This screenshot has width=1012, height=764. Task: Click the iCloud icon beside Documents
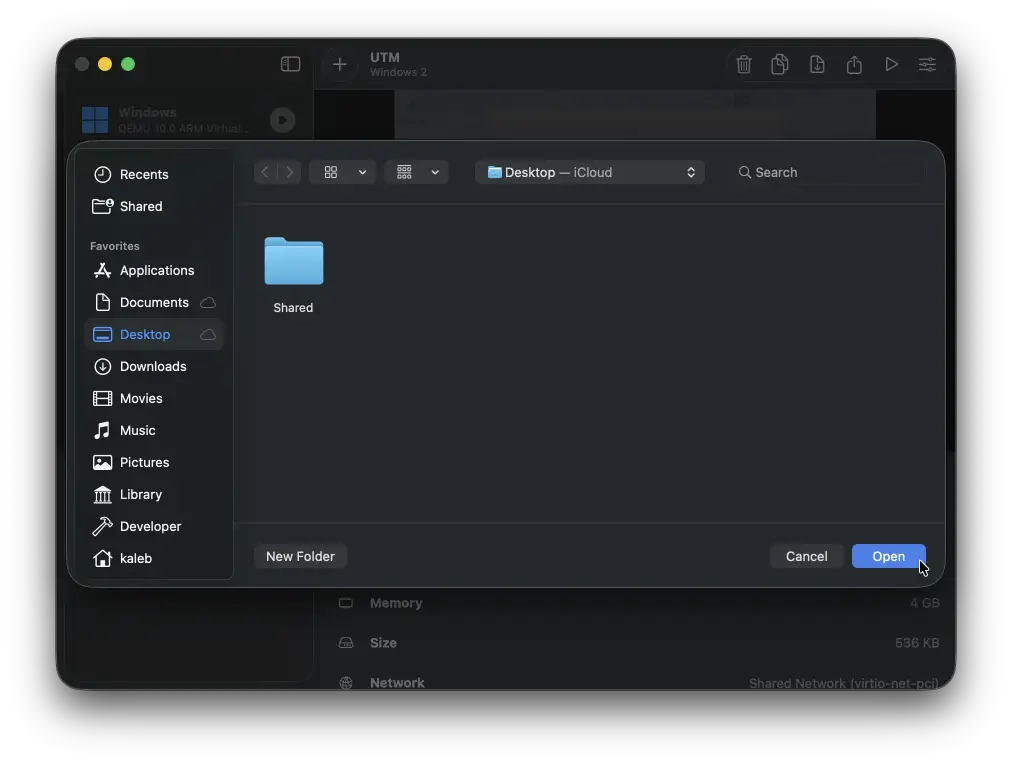pos(208,303)
